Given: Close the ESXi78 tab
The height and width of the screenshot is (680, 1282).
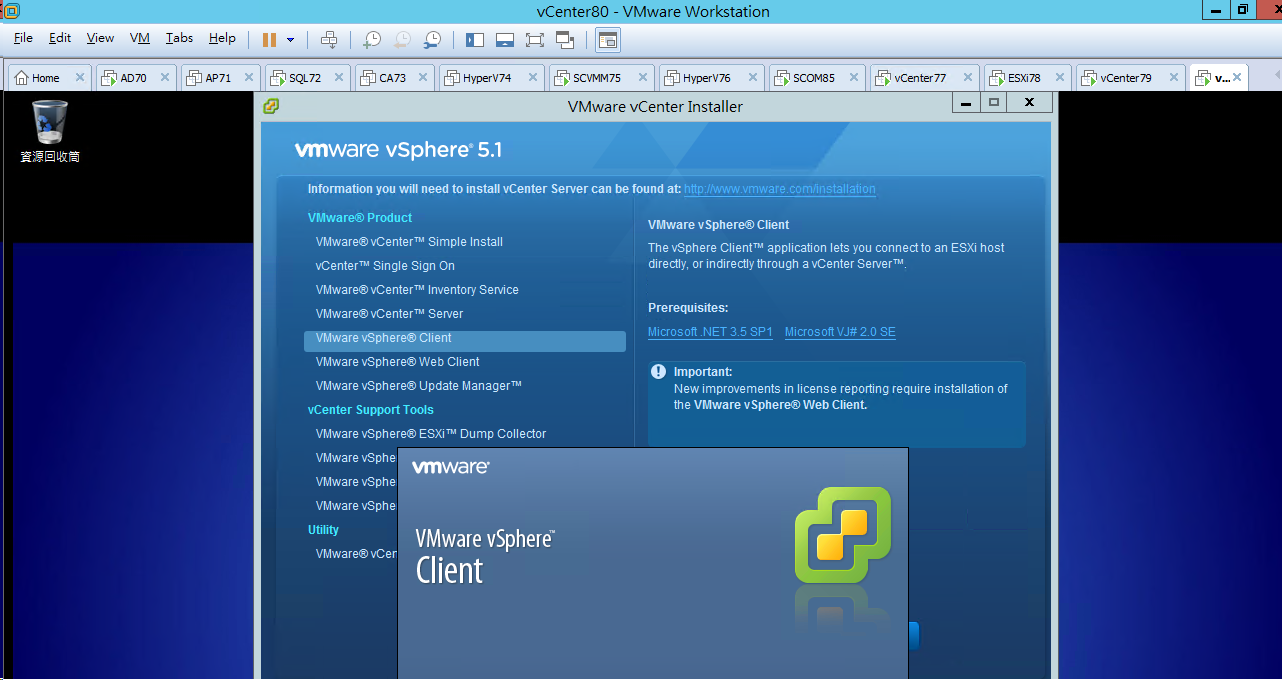Looking at the screenshot, I should (x=1060, y=78).
